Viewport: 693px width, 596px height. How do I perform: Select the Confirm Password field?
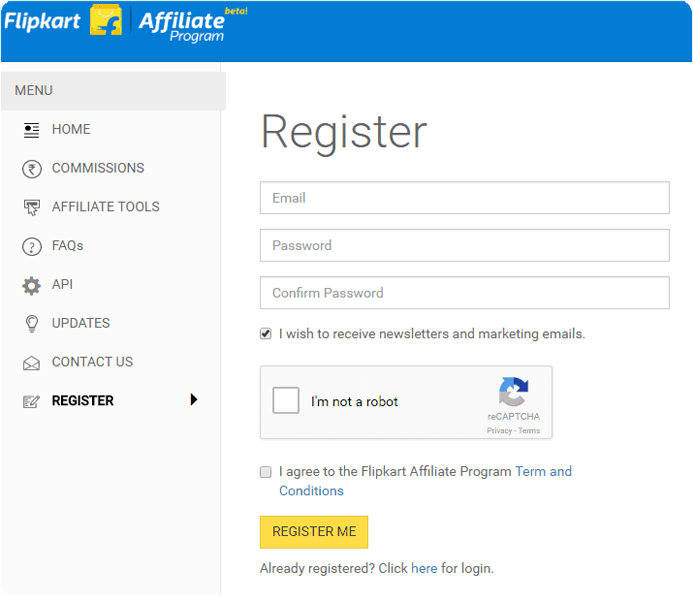[464, 293]
